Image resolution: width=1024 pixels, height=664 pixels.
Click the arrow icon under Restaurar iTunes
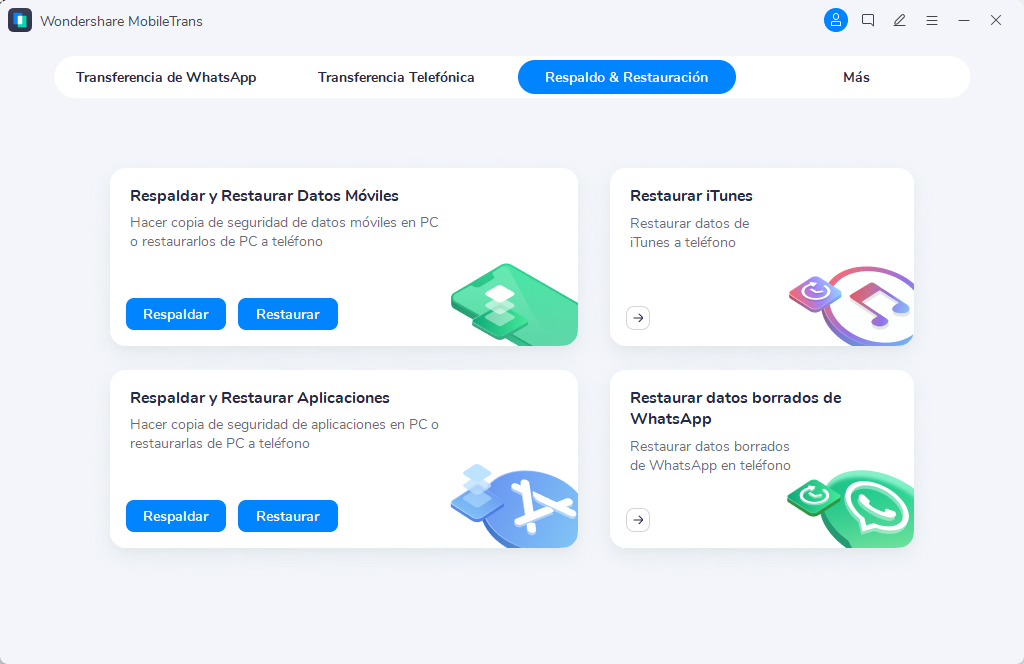tap(638, 318)
